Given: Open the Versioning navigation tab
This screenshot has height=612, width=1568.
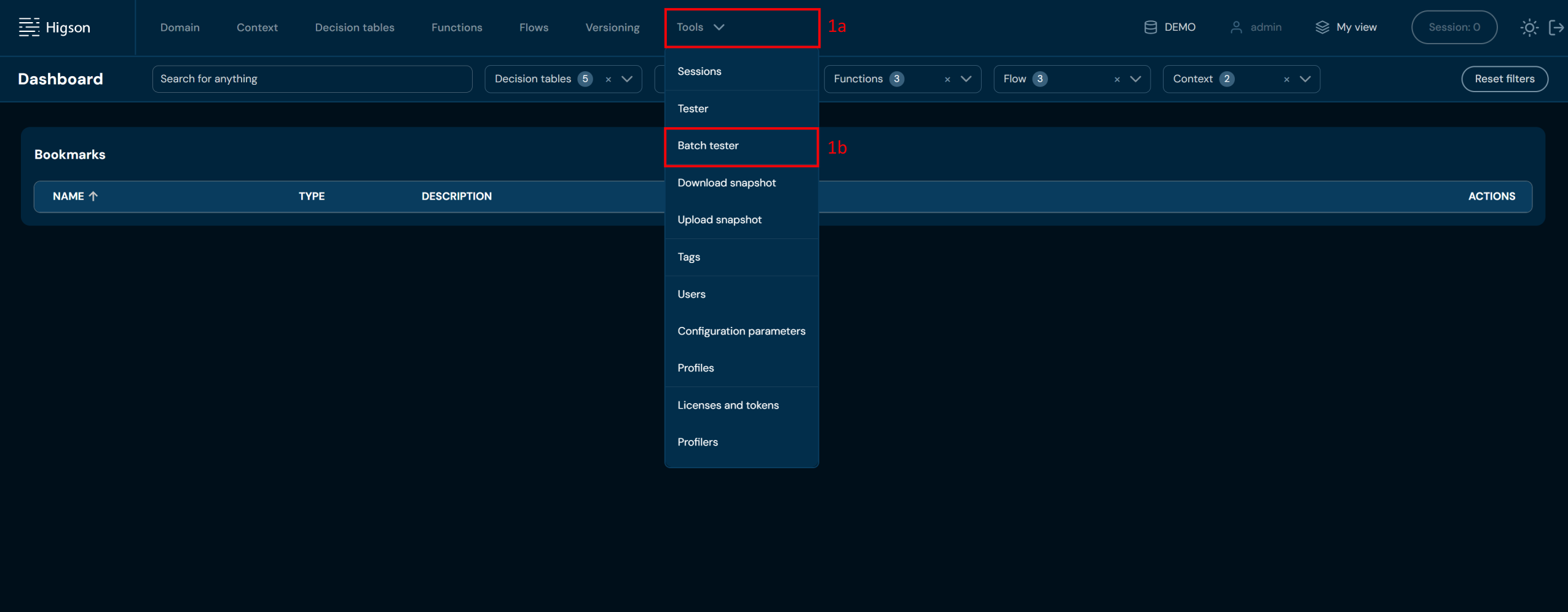Looking at the screenshot, I should tap(612, 28).
